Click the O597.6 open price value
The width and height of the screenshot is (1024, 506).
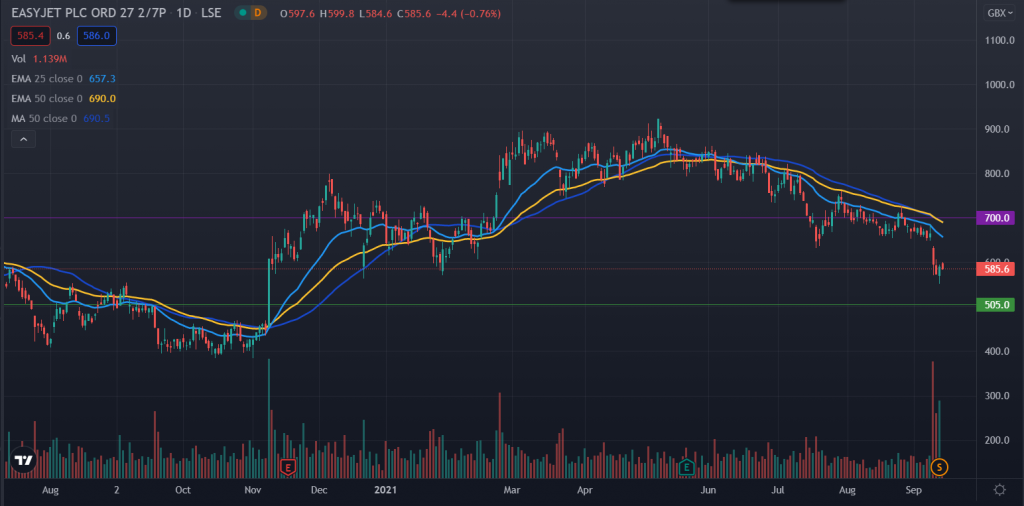tap(296, 13)
